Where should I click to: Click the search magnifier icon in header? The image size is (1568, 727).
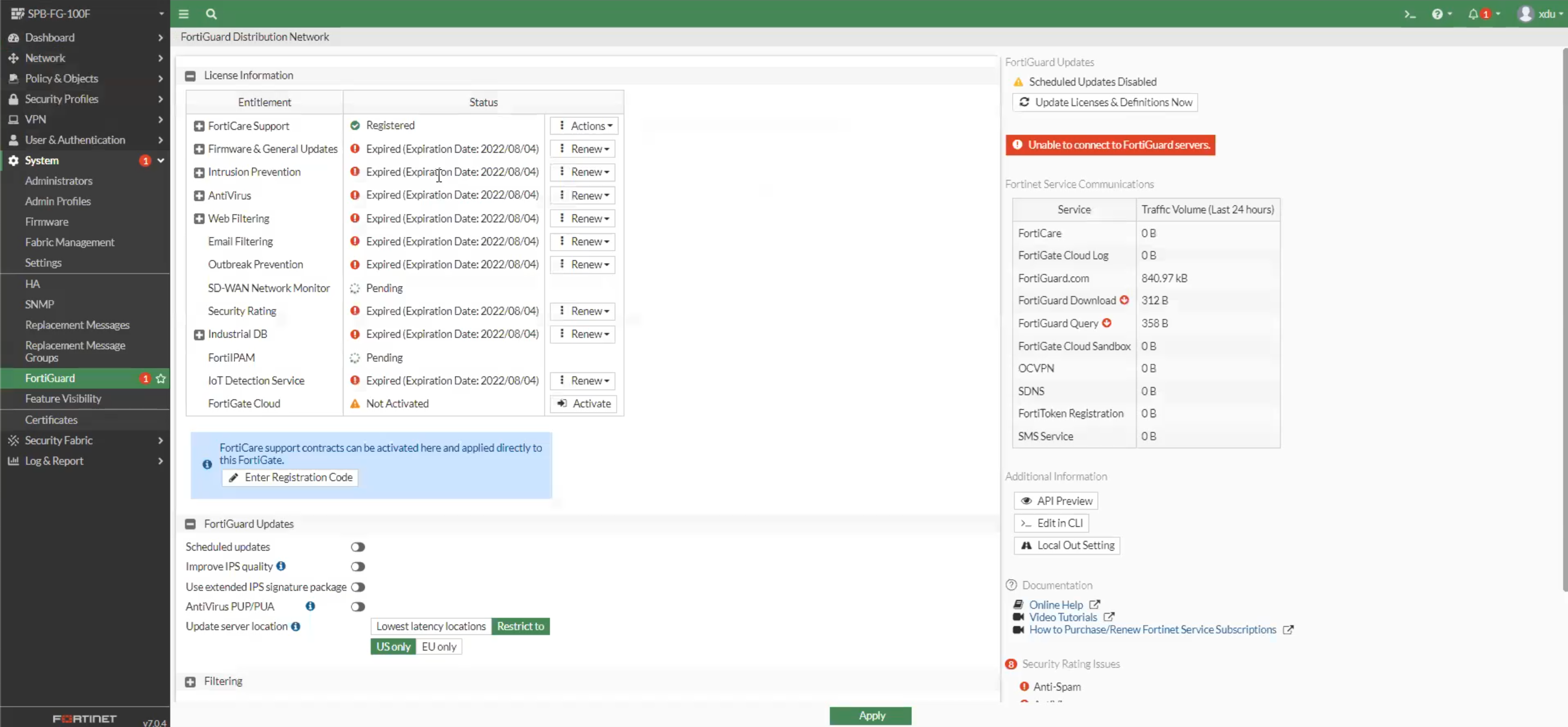[x=211, y=14]
